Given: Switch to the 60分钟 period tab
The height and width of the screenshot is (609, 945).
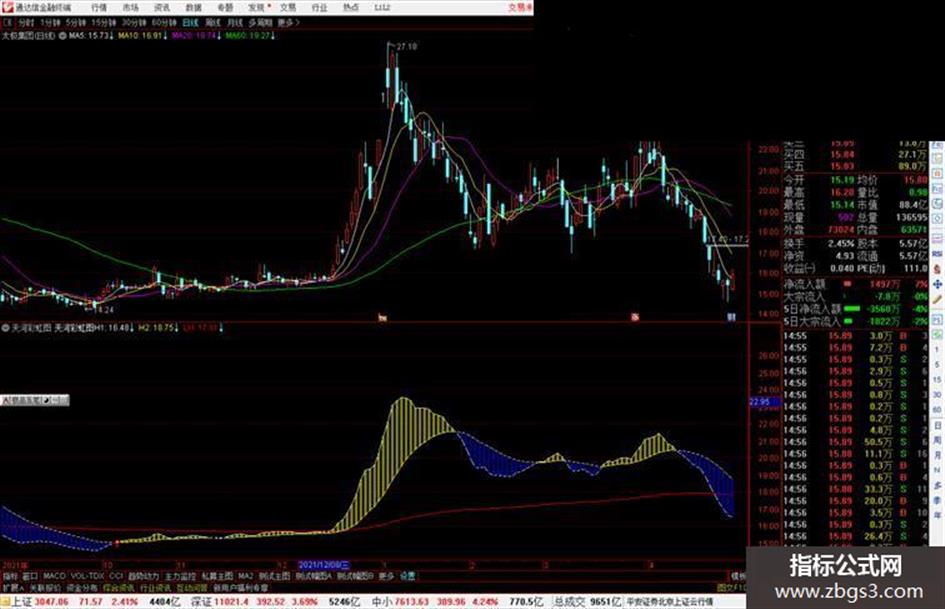Looking at the screenshot, I should pos(163,22).
